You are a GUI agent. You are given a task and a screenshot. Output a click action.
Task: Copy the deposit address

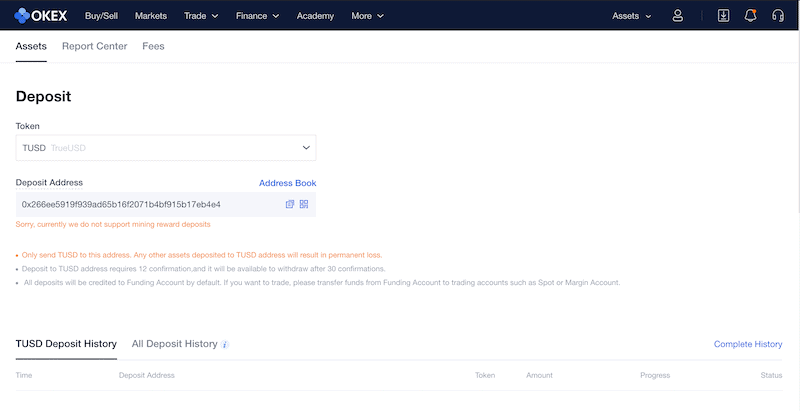click(290, 204)
